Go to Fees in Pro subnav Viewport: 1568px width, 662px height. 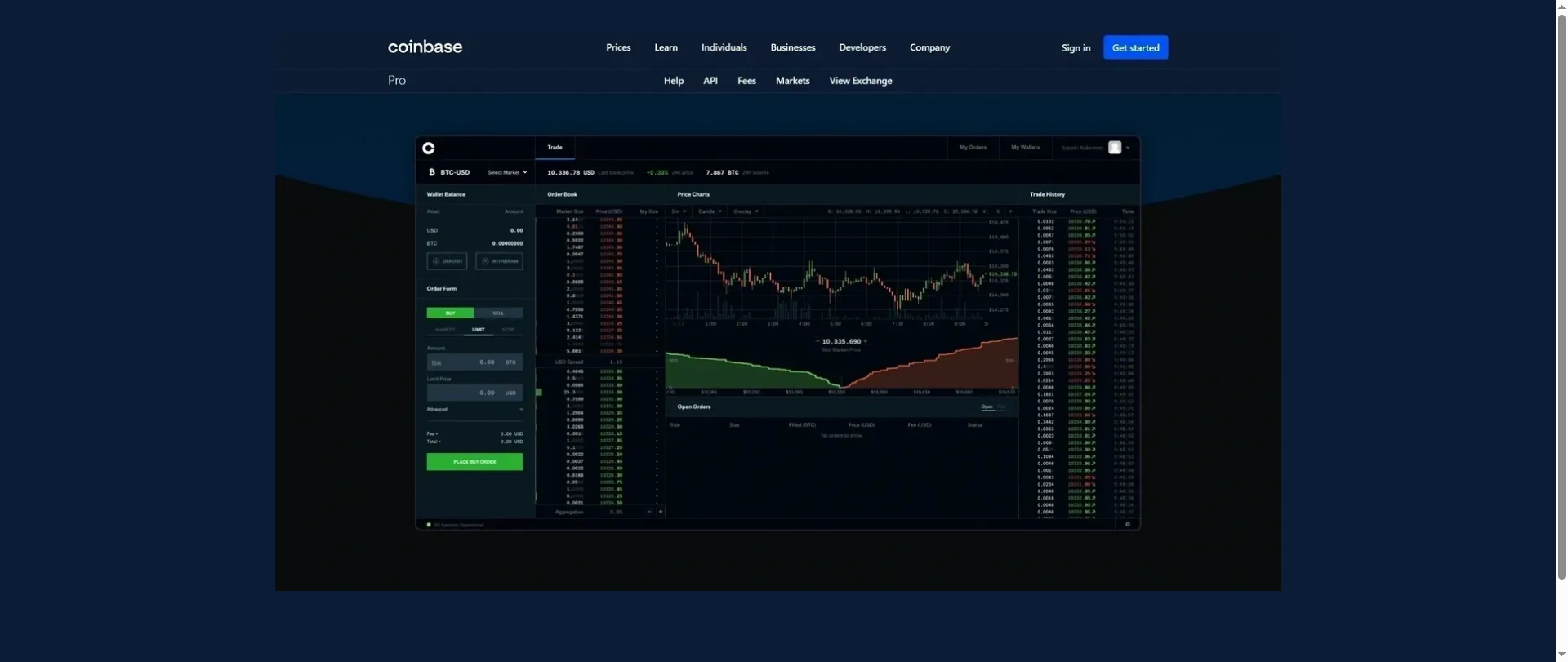tap(746, 81)
